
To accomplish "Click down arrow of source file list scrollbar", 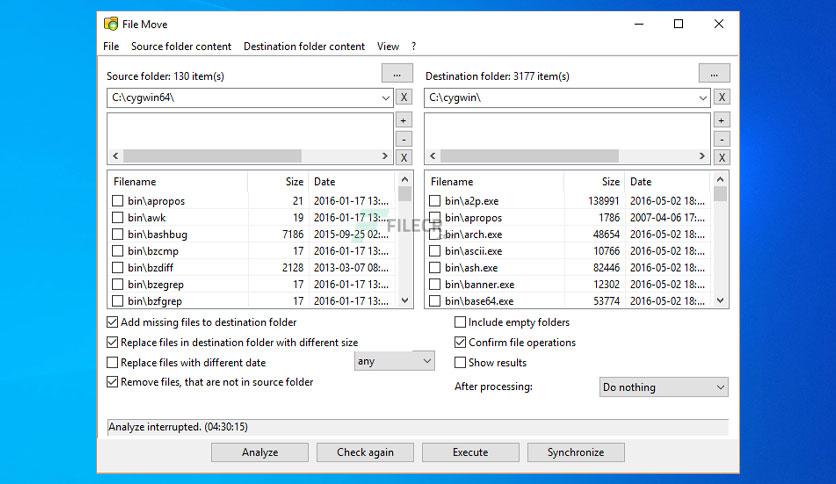I will coord(405,301).
